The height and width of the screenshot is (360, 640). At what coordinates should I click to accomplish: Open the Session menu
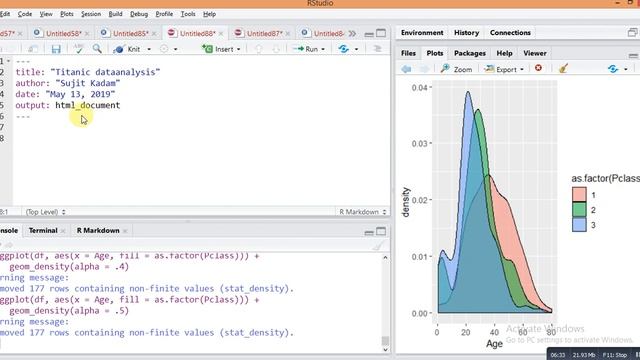tap(91, 14)
